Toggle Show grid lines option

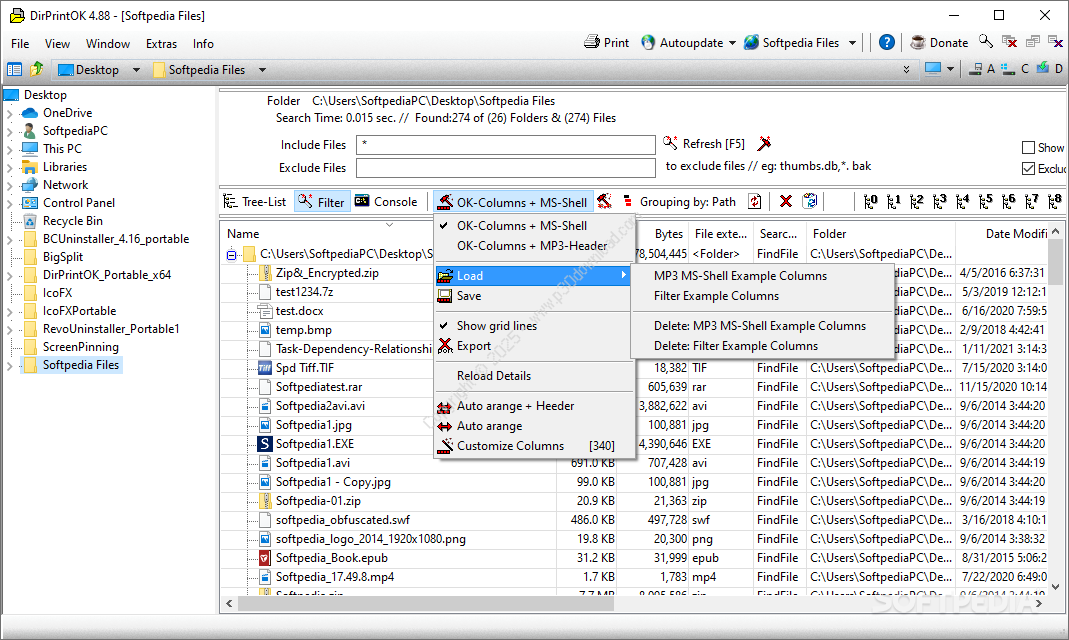(496, 326)
